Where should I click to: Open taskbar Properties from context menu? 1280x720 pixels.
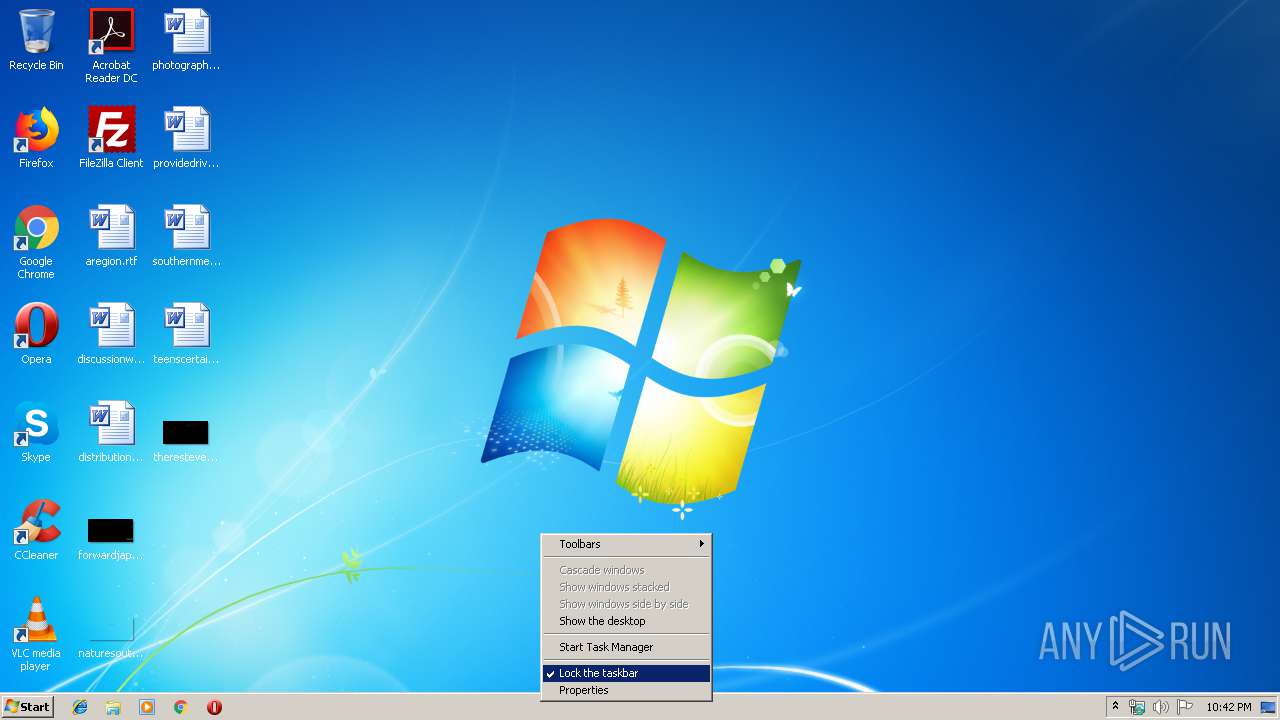627,690
